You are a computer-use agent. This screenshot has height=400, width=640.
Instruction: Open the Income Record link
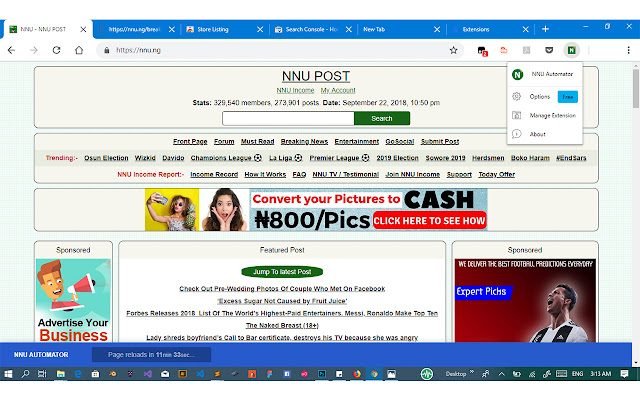pos(214,175)
